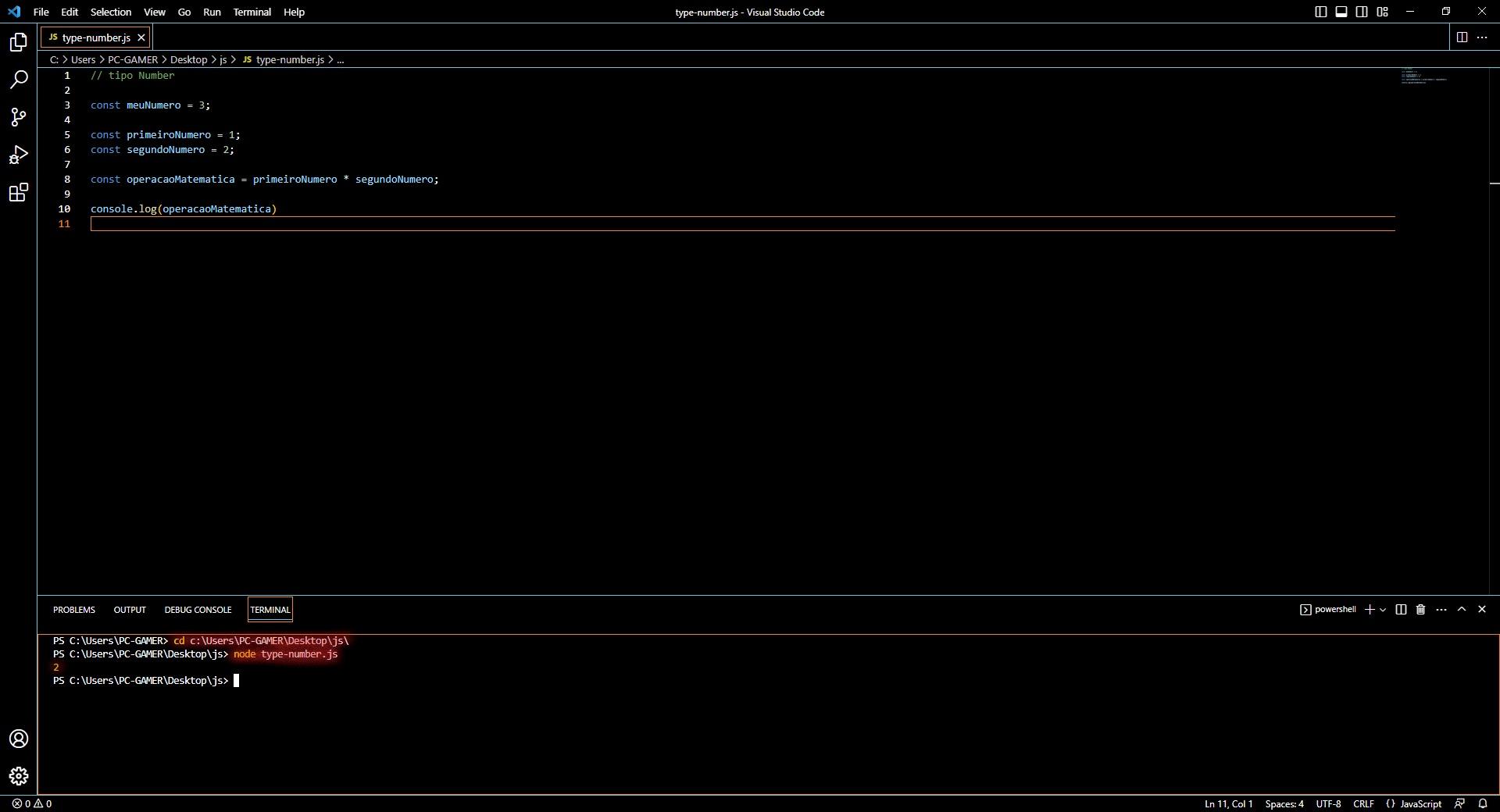The image size is (1500, 812).
Task: Open the Go menu
Action: [x=184, y=12]
